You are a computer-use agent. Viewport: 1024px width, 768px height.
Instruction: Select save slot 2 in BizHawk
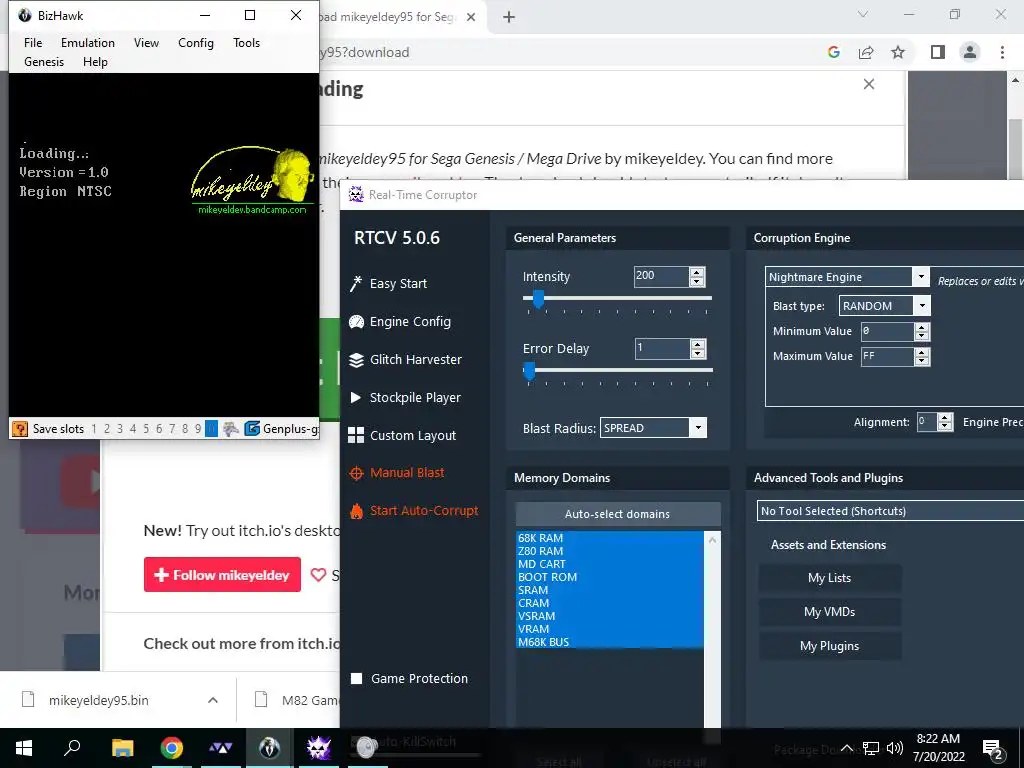pyautogui.click(x=107, y=428)
